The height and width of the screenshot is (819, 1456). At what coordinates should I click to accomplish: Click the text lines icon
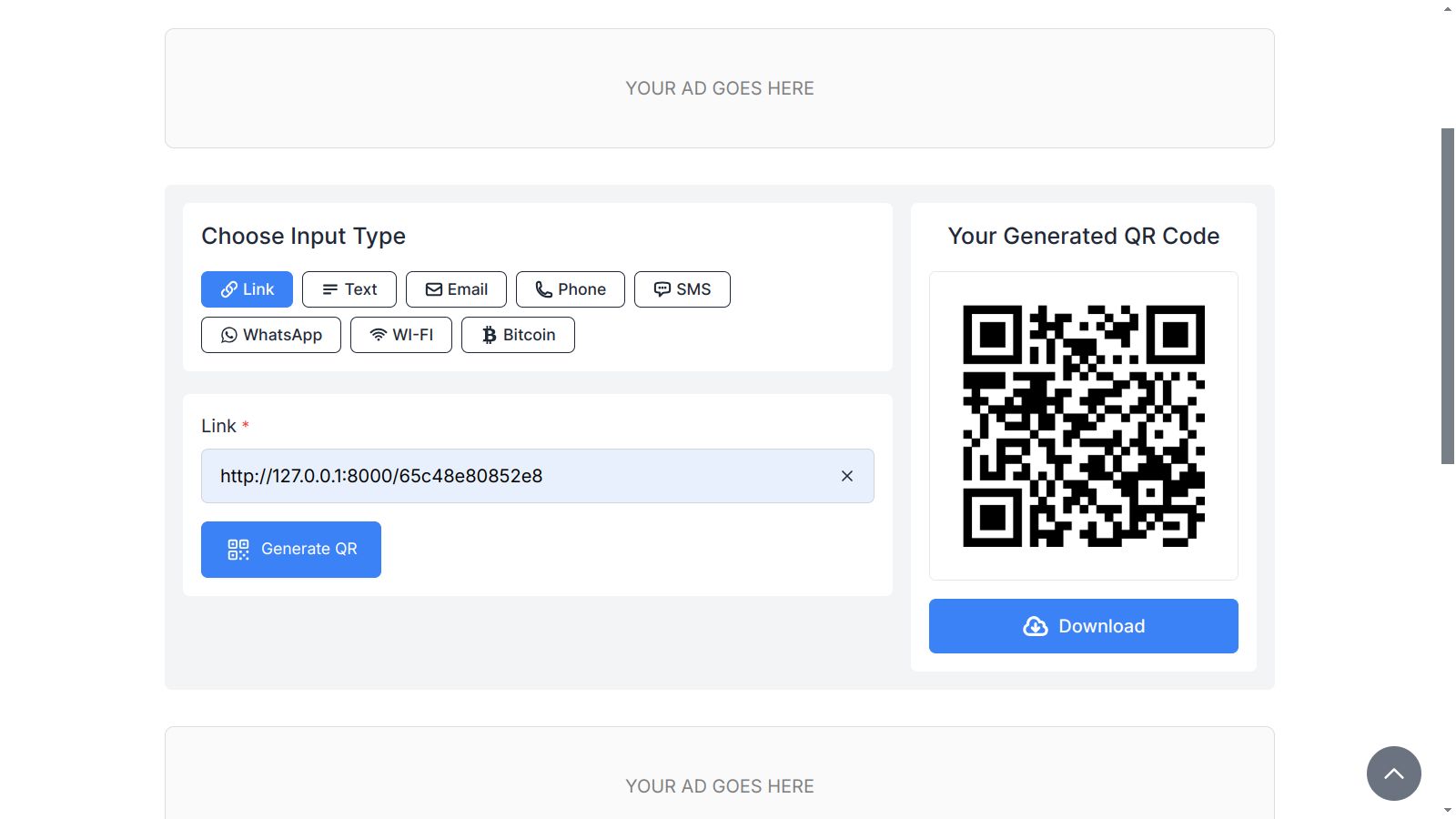(330, 289)
